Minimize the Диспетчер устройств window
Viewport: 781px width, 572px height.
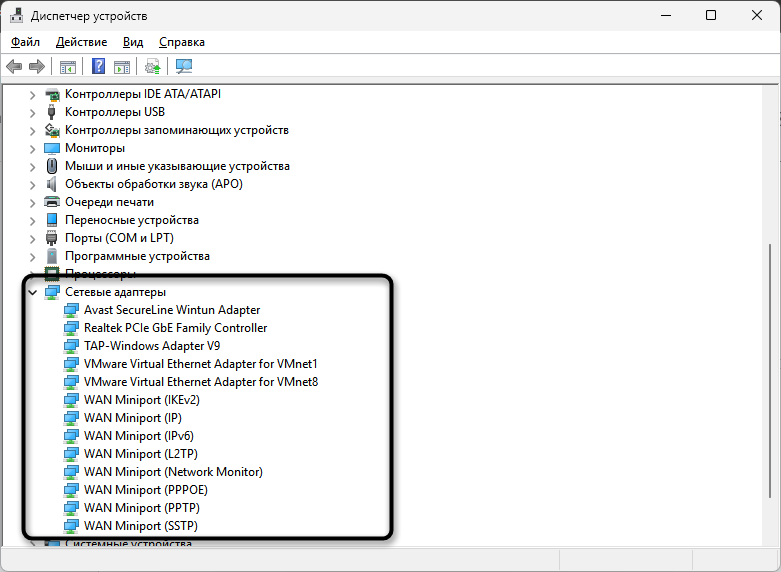665,15
